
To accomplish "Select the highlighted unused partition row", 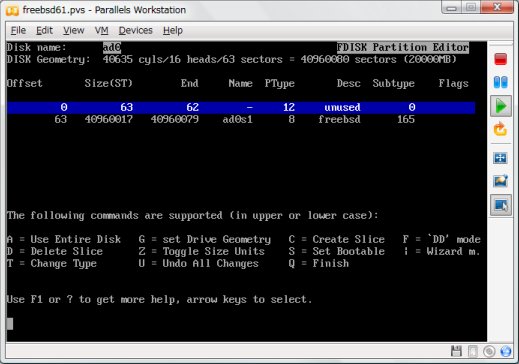I will [241, 107].
